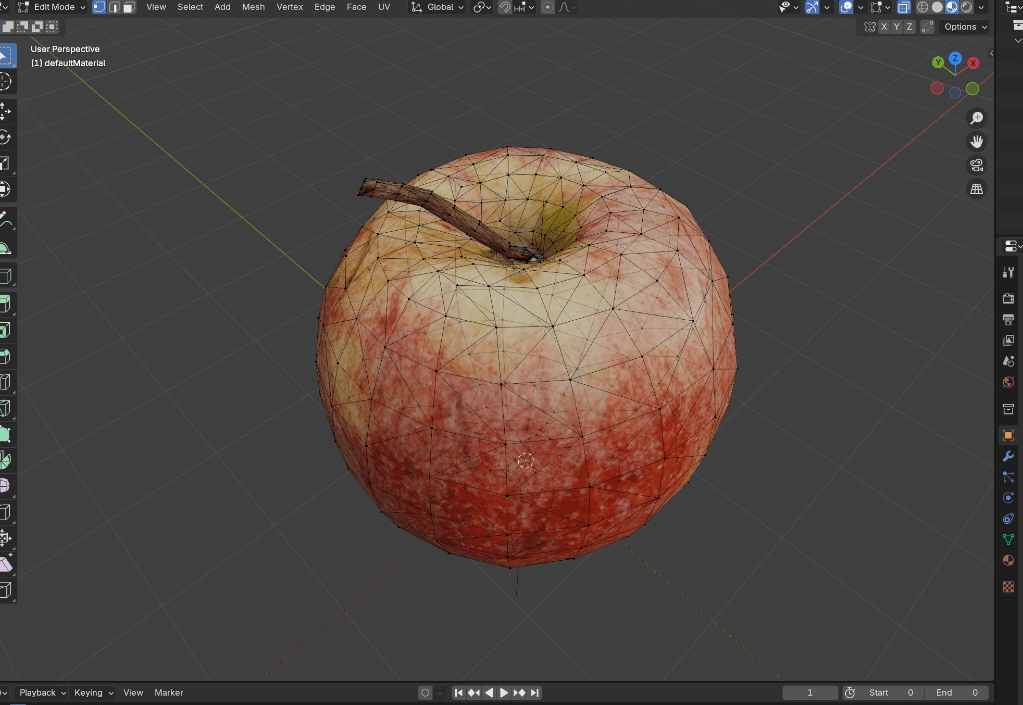Screen dimensions: 1023x705
Task: Enable snapping with the magnet icon
Action: click(505, 7)
